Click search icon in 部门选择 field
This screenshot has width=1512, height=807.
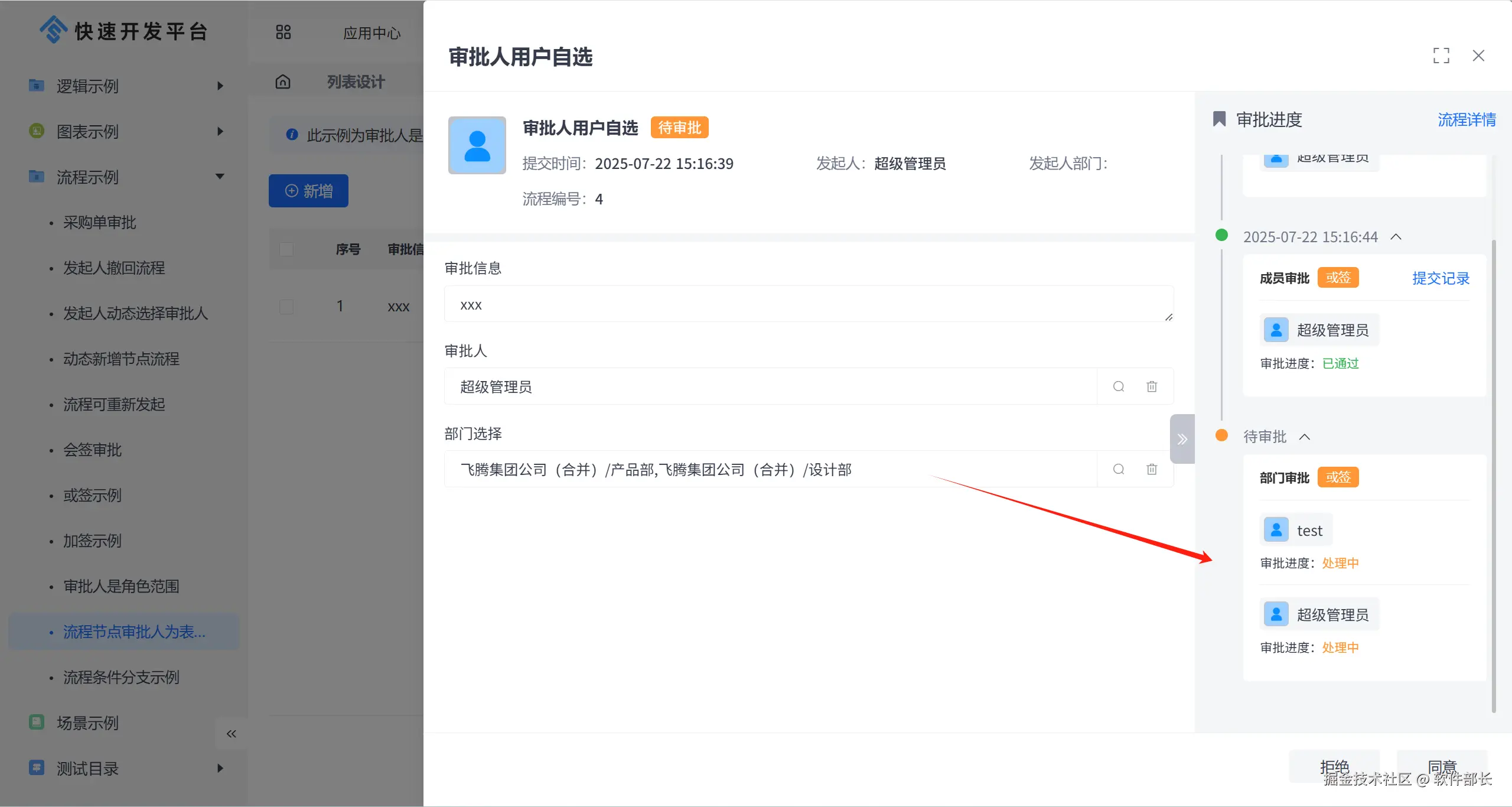pyautogui.click(x=1119, y=469)
